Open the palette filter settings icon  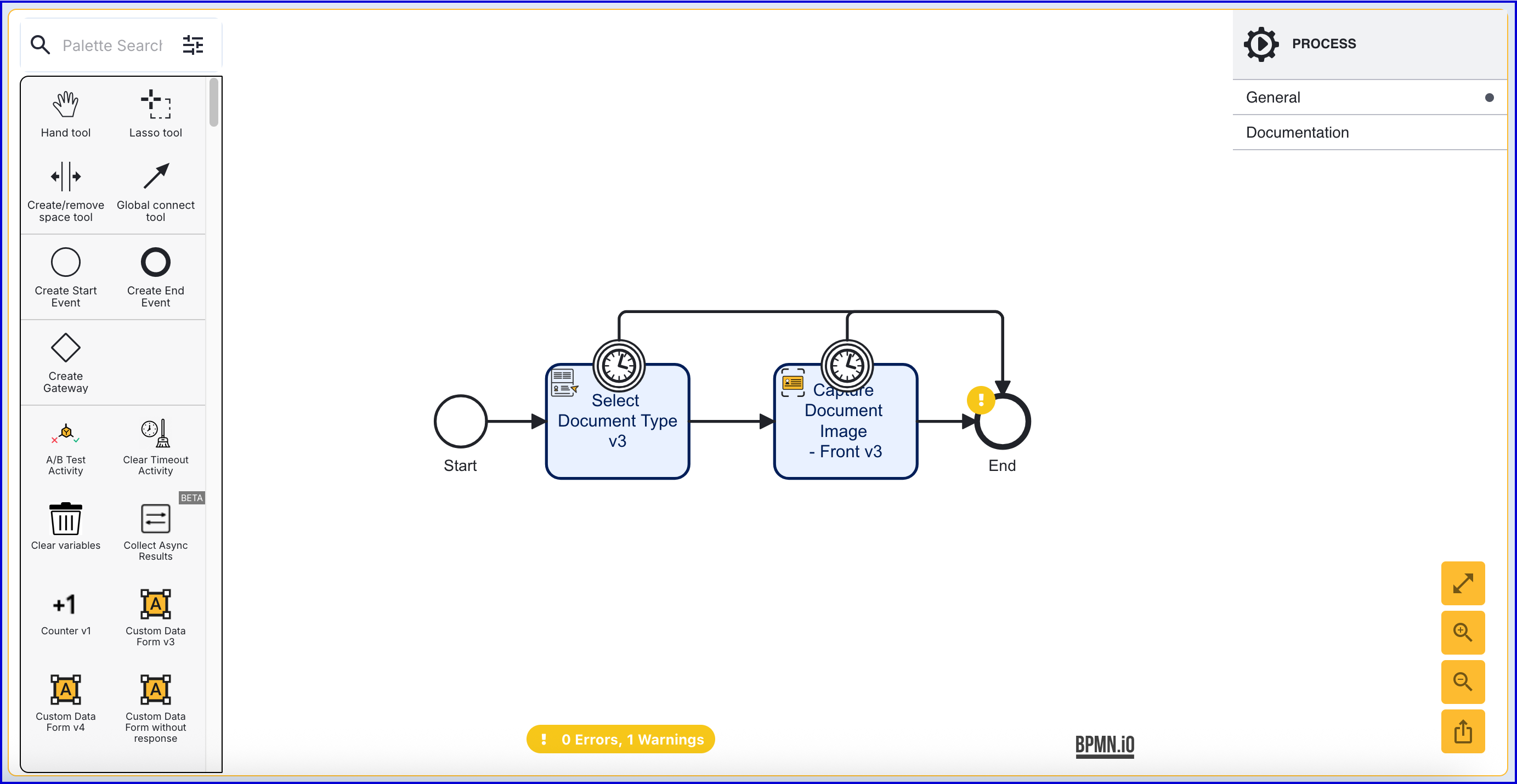coord(193,45)
